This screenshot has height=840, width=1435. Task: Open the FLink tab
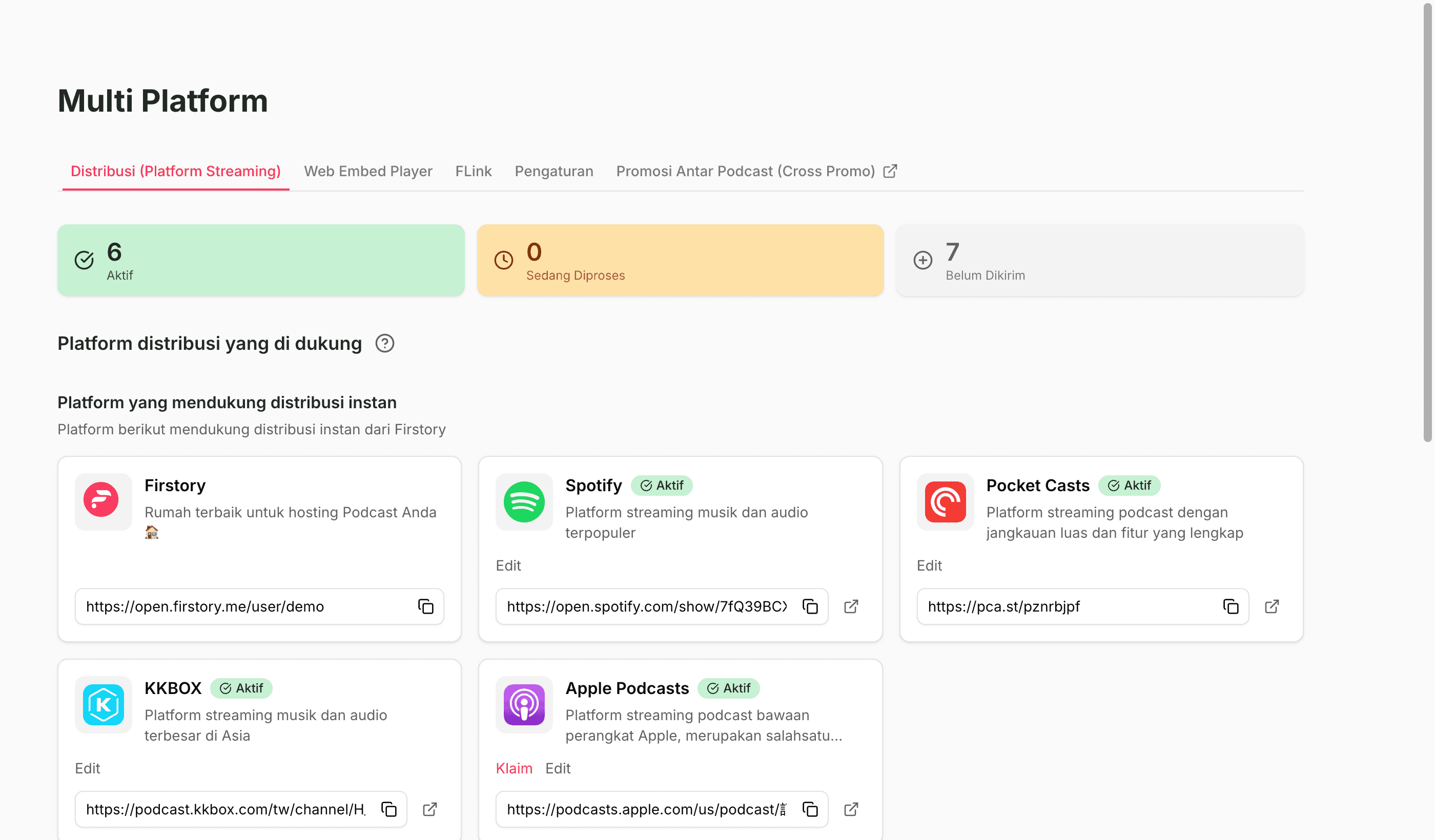pyautogui.click(x=473, y=171)
